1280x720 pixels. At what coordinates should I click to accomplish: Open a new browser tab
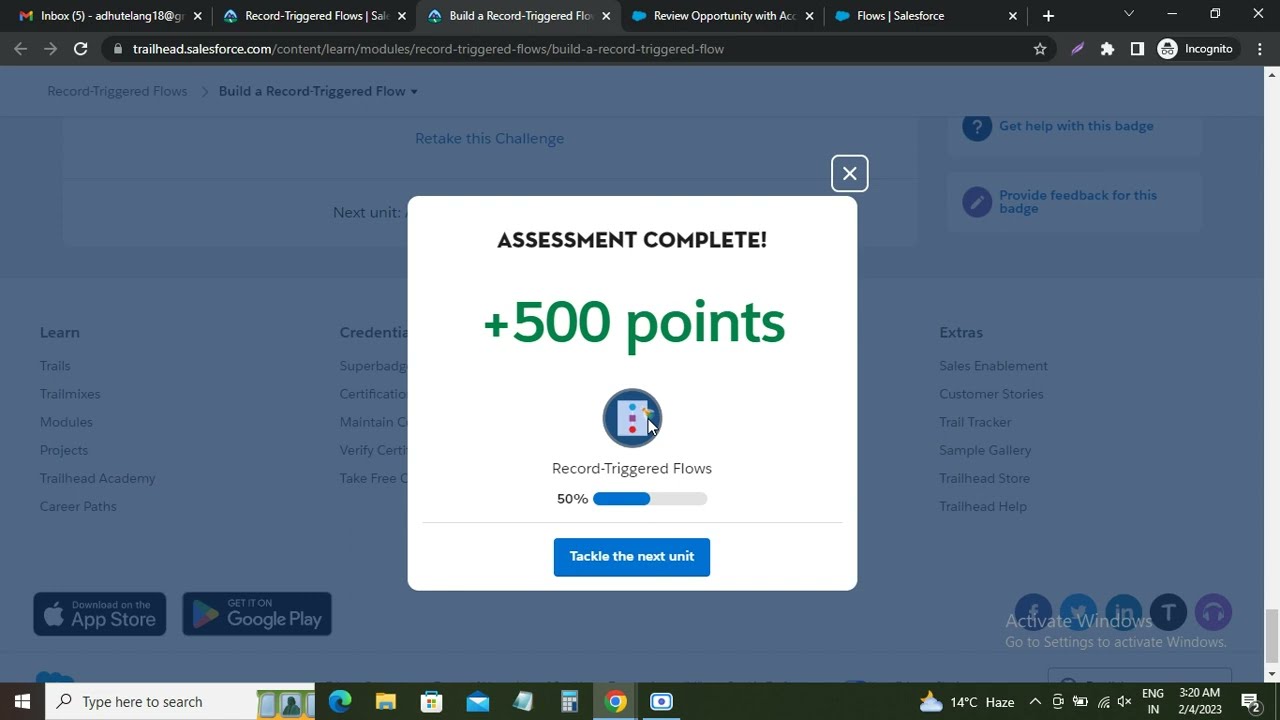[1048, 16]
